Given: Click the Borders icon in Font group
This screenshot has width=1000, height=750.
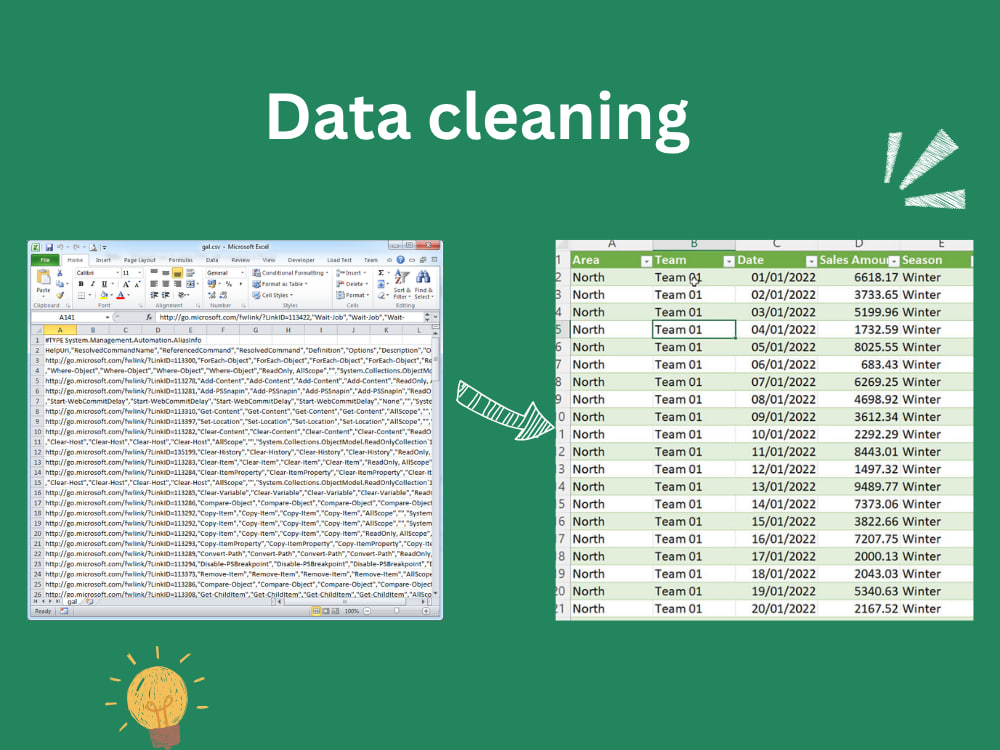Looking at the screenshot, I should point(82,295).
